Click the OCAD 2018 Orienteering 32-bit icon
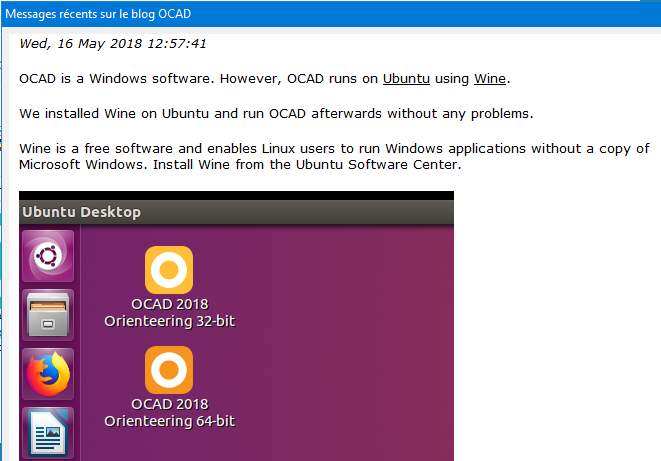 [169, 270]
